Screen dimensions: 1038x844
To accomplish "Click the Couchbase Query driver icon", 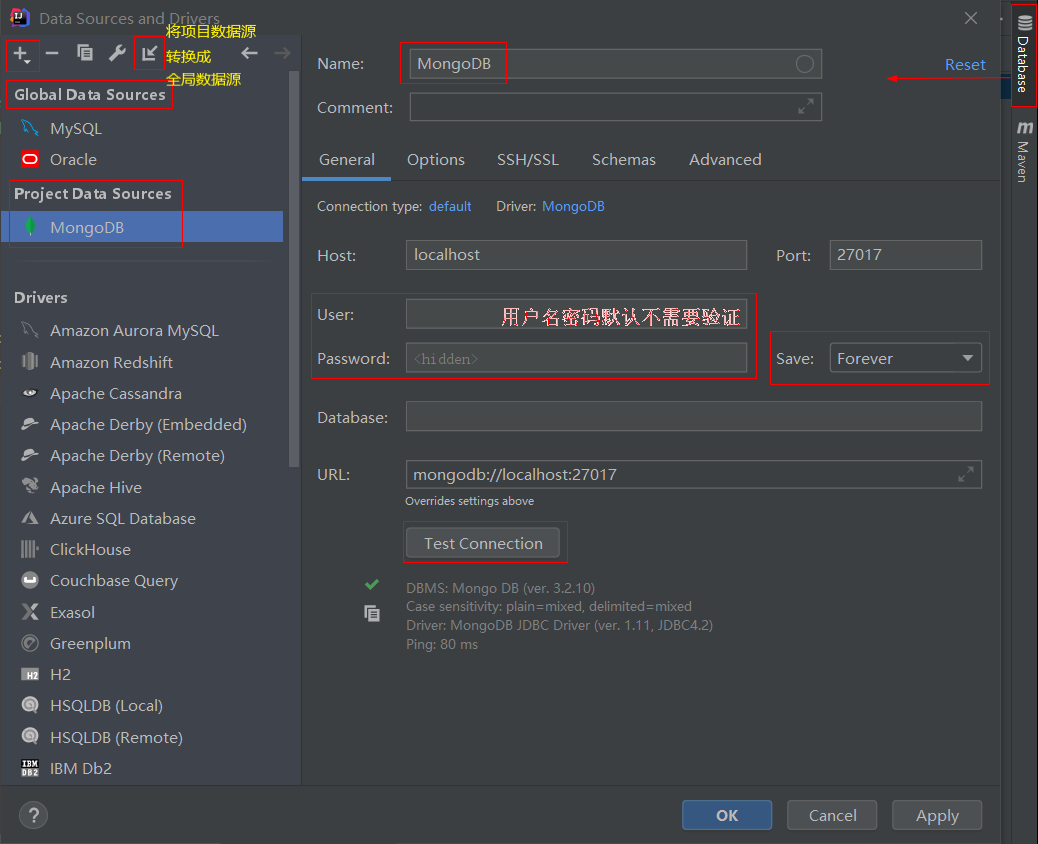I will 30,581.
